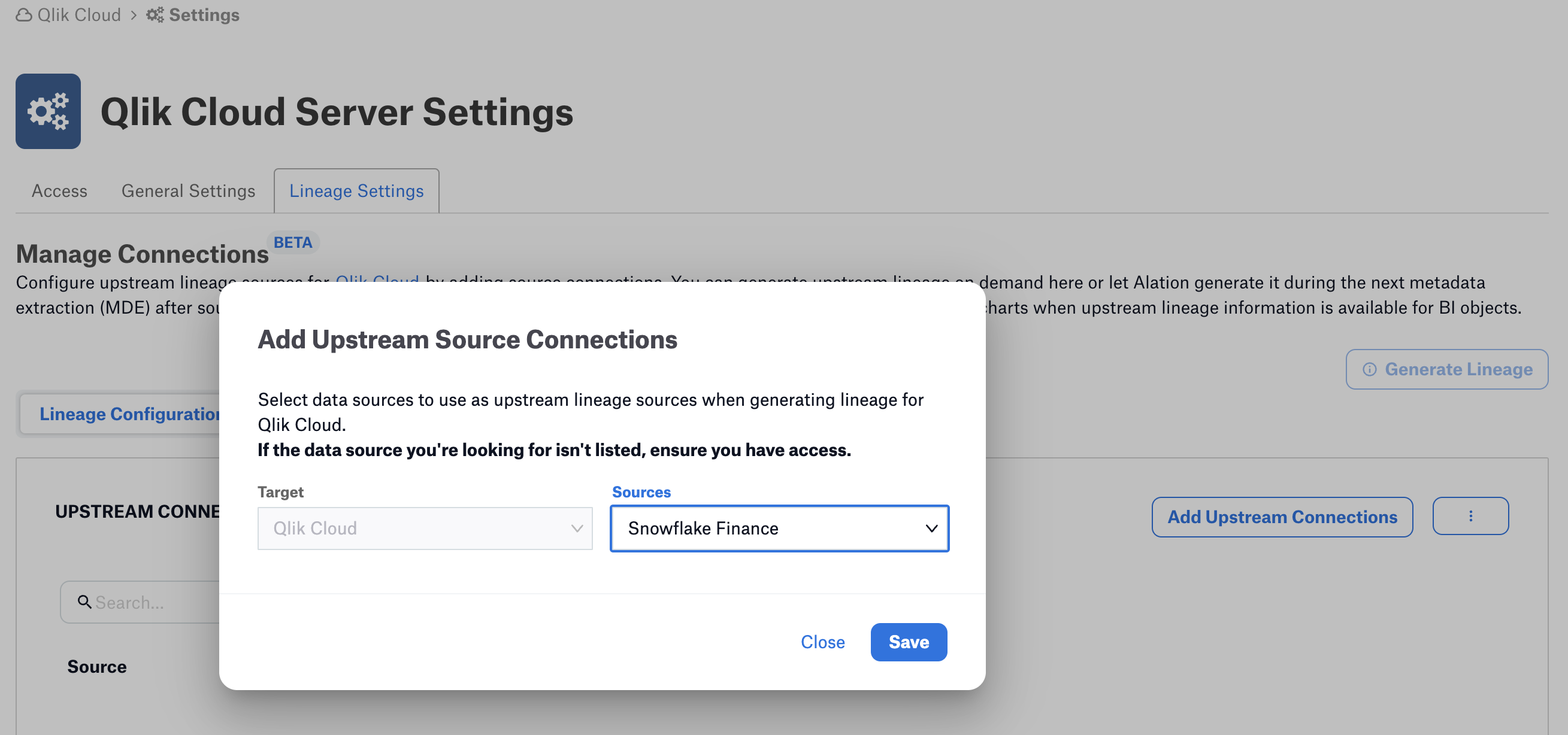Click the Add Upstream Source Connections title
This screenshot has height=735, width=1568.
click(467, 339)
